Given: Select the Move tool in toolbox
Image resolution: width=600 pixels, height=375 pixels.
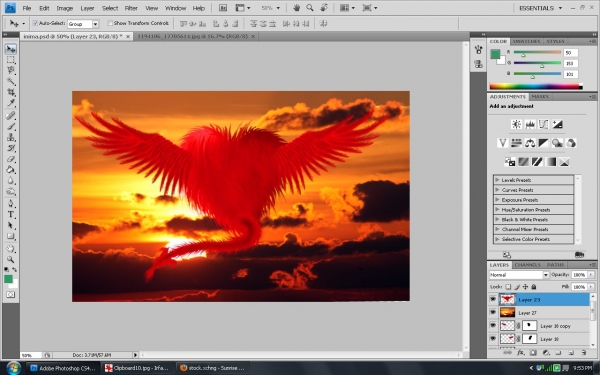Looking at the screenshot, I should click(11, 49).
